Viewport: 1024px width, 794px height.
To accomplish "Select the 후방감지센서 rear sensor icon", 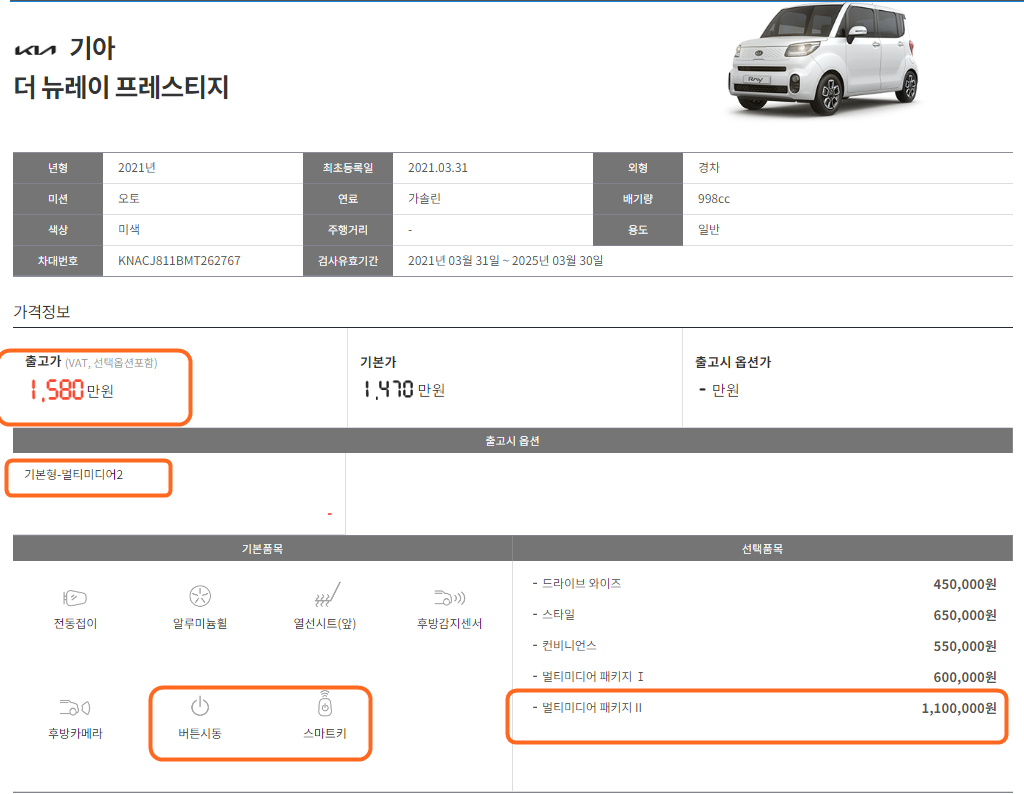I will (x=449, y=597).
